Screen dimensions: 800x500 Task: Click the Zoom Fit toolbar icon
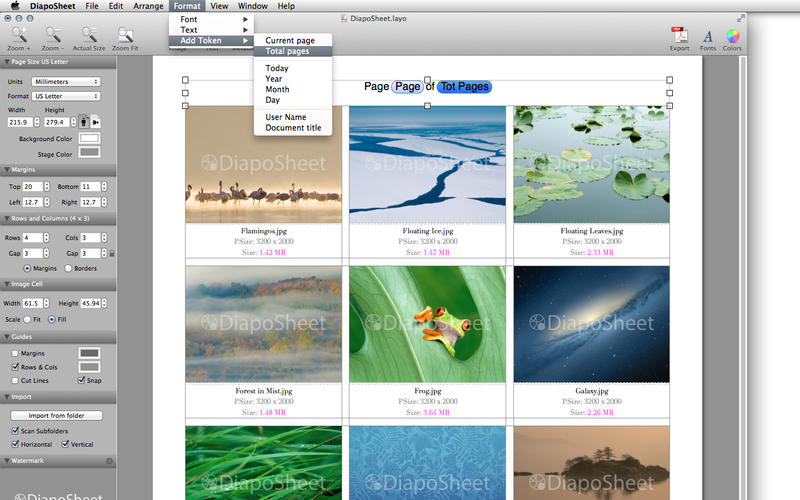(125, 35)
